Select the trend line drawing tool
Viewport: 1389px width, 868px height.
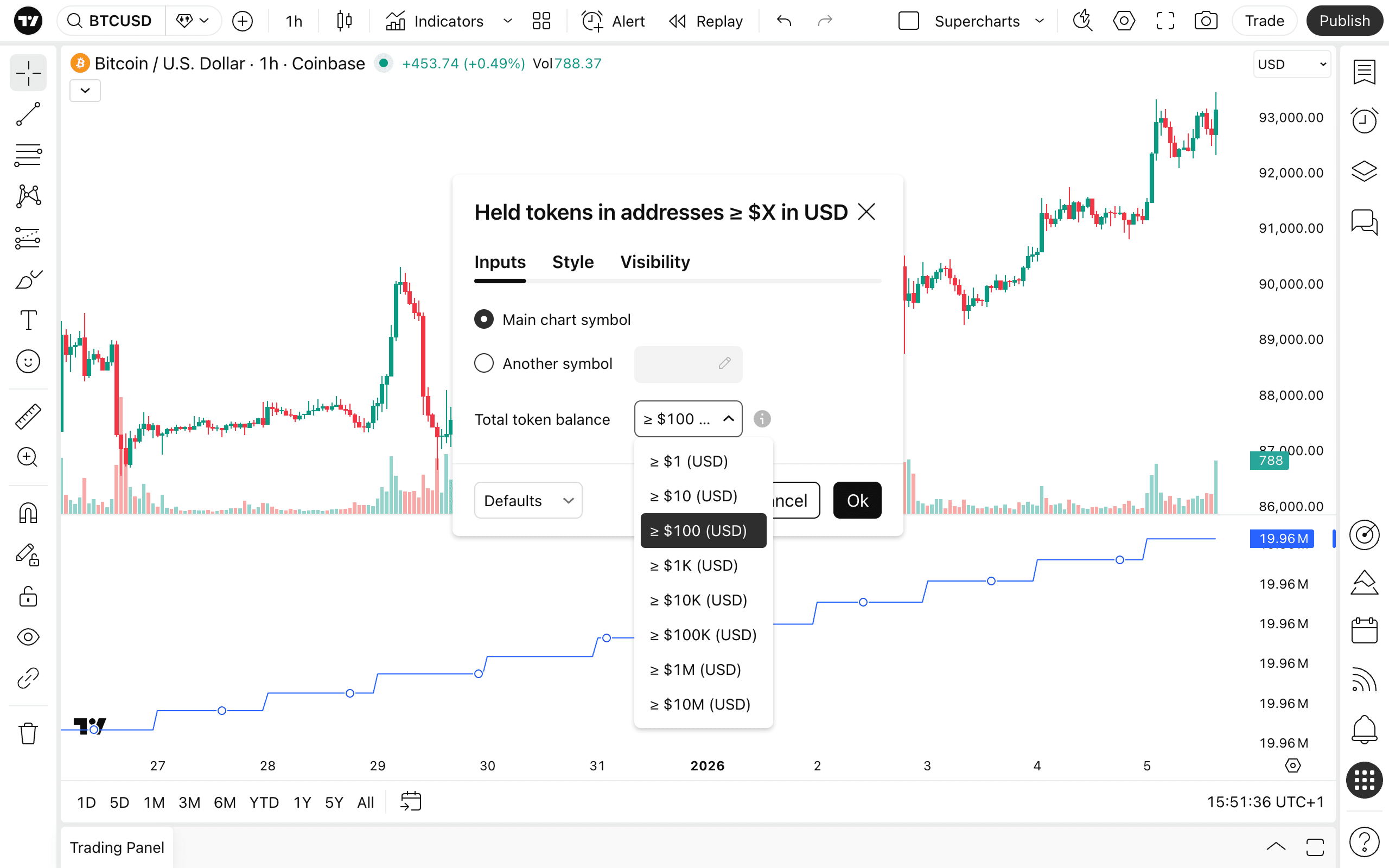click(28, 114)
